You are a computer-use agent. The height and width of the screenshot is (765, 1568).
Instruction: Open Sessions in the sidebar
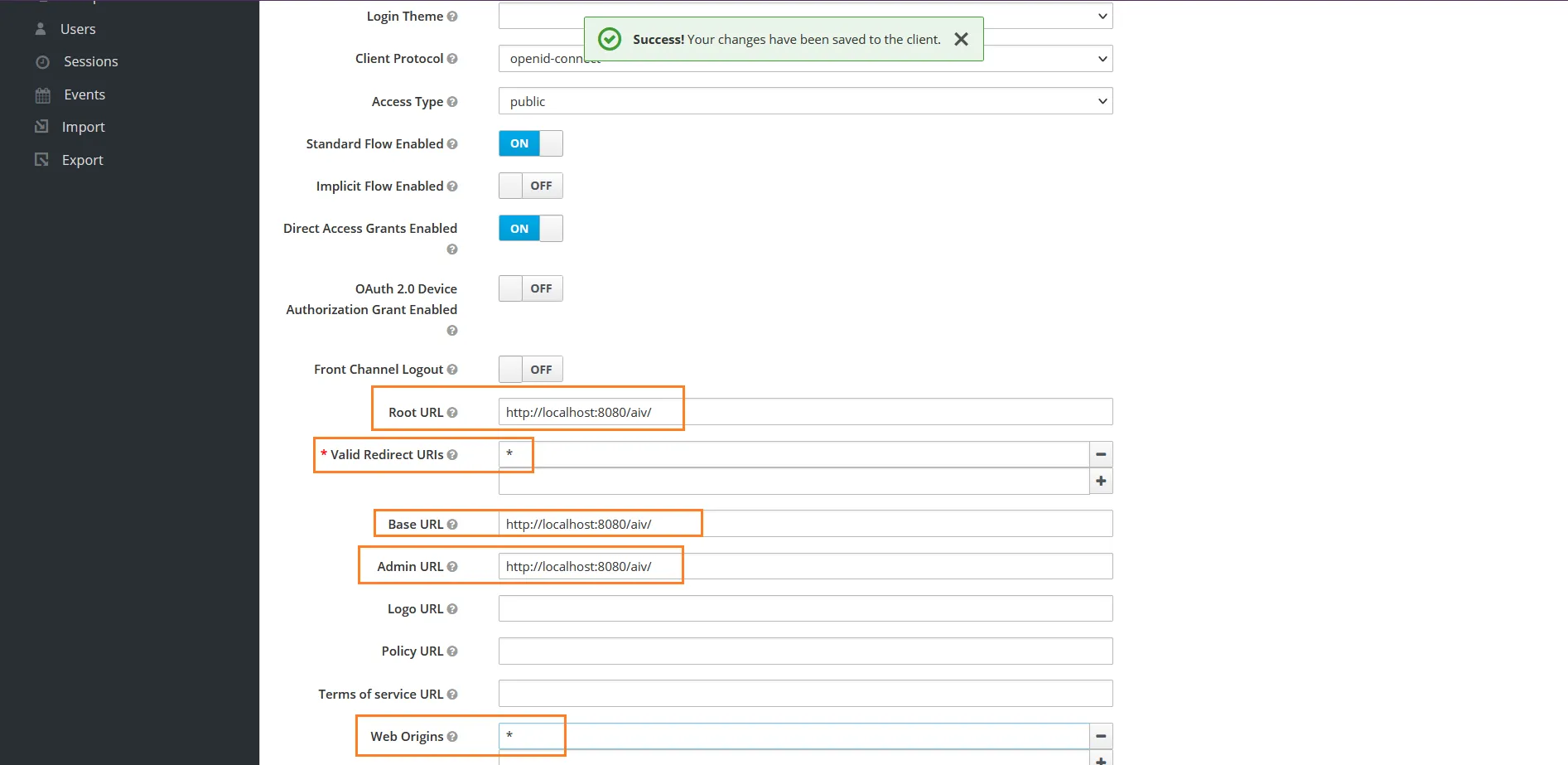click(x=90, y=61)
